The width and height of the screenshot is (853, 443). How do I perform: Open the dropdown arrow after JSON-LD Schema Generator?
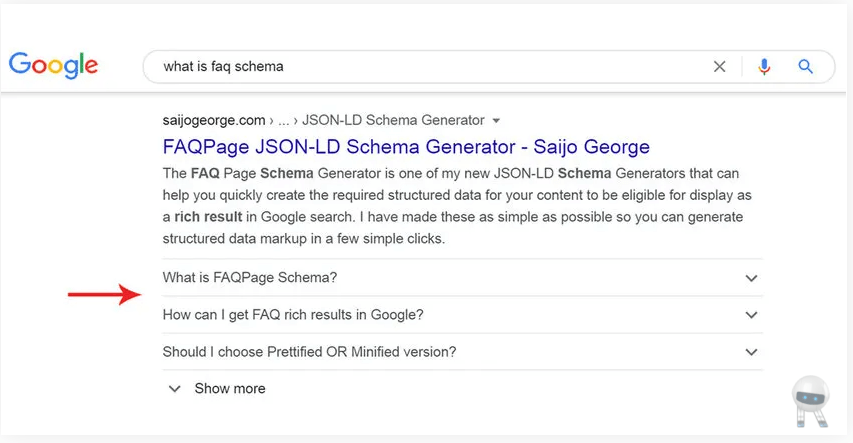click(496, 121)
